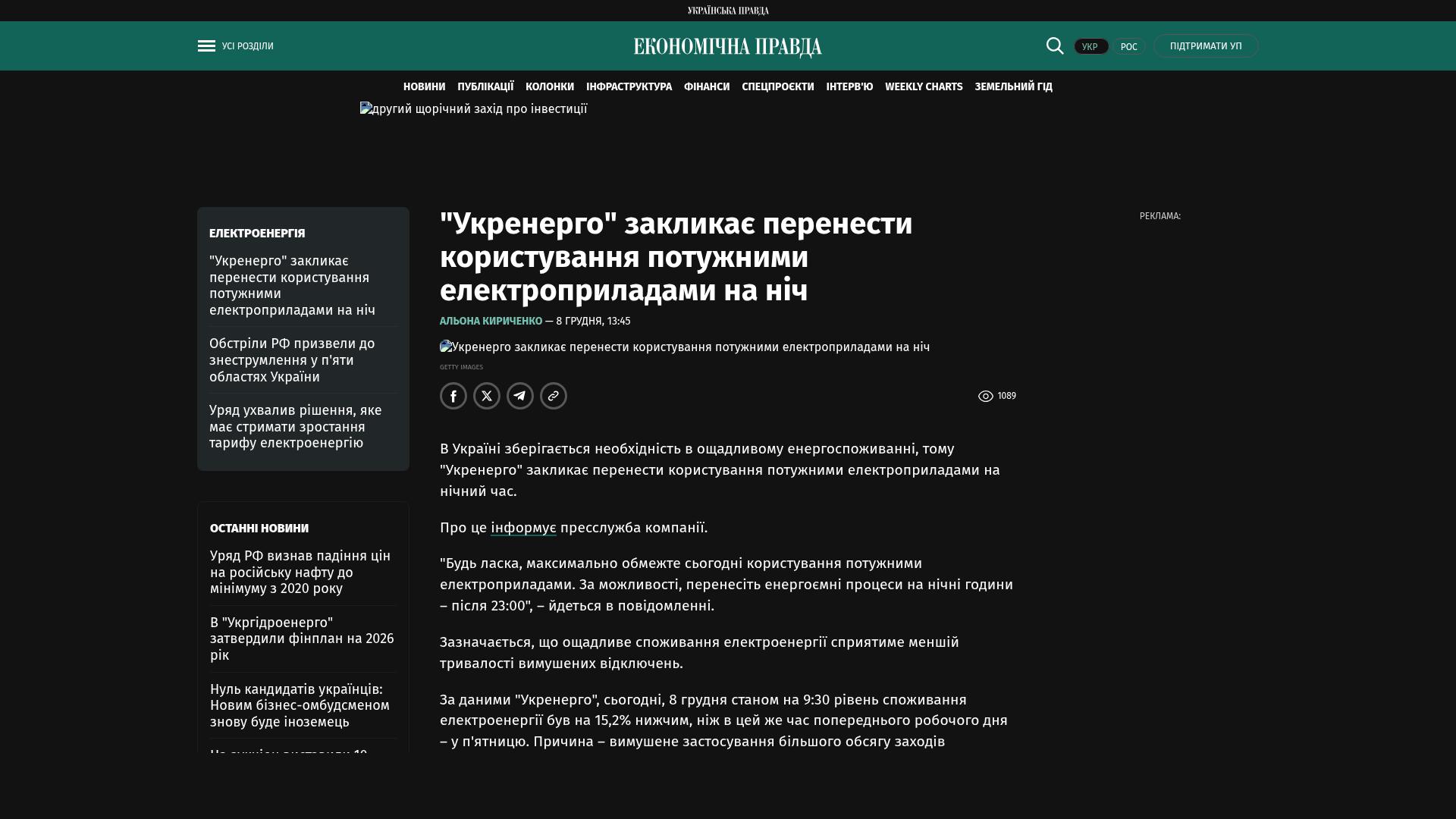Share article on X (Twitter)
The image size is (1456, 819).
[x=487, y=396]
